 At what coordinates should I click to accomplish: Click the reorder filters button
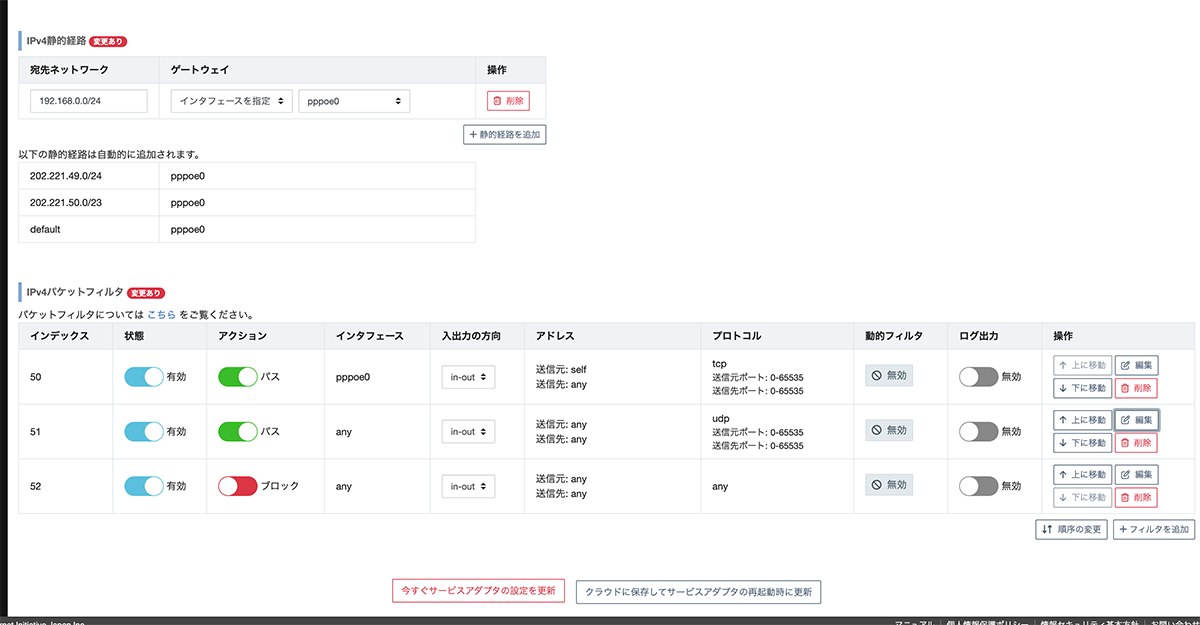click(x=1071, y=529)
